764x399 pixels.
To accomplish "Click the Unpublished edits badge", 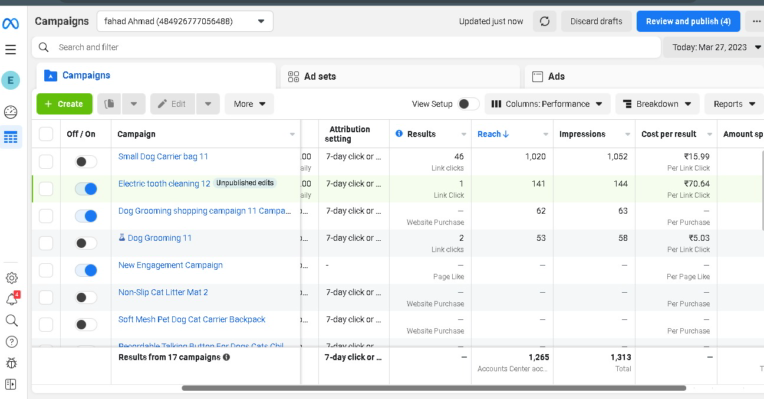I will click(x=245, y=183).
